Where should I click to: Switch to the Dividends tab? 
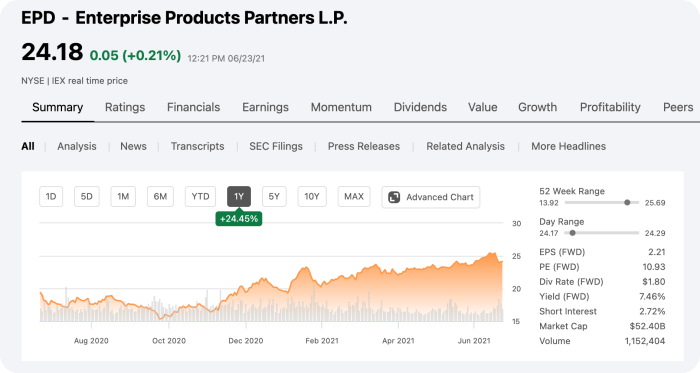(420, 107)
